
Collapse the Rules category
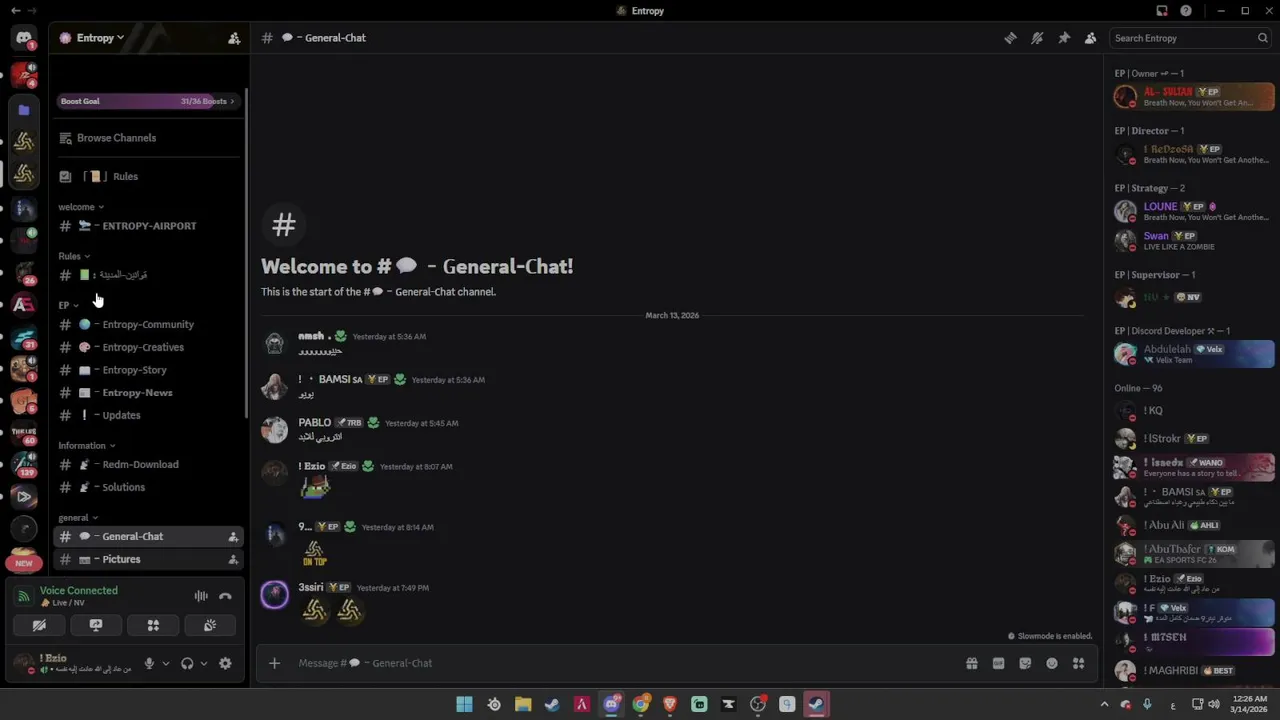(x=74, y=256)
